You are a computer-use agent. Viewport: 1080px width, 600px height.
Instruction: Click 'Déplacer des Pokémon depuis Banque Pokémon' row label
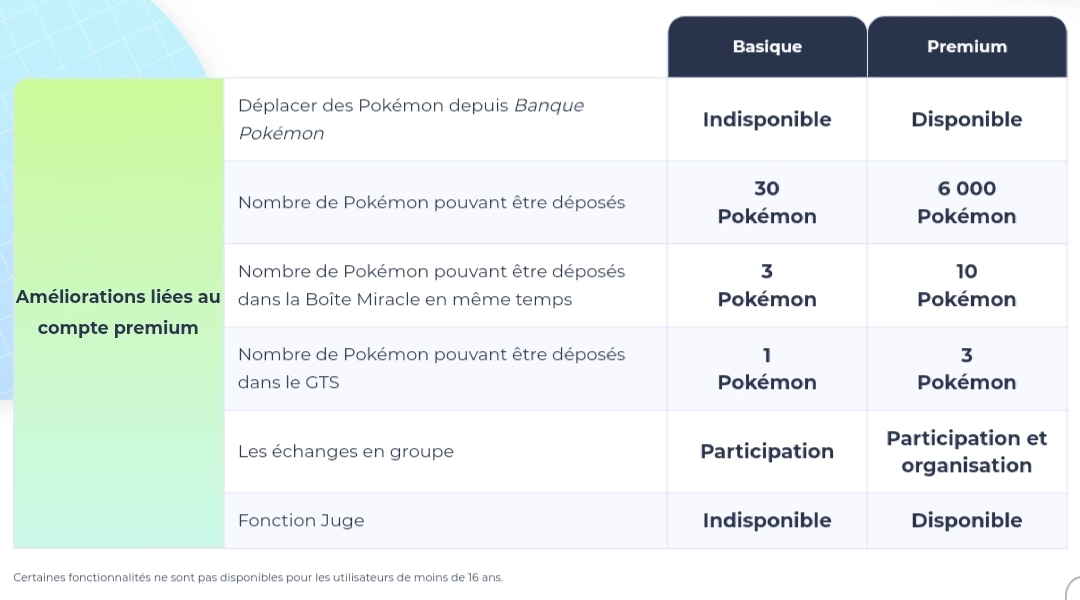(x=411, y=119)
